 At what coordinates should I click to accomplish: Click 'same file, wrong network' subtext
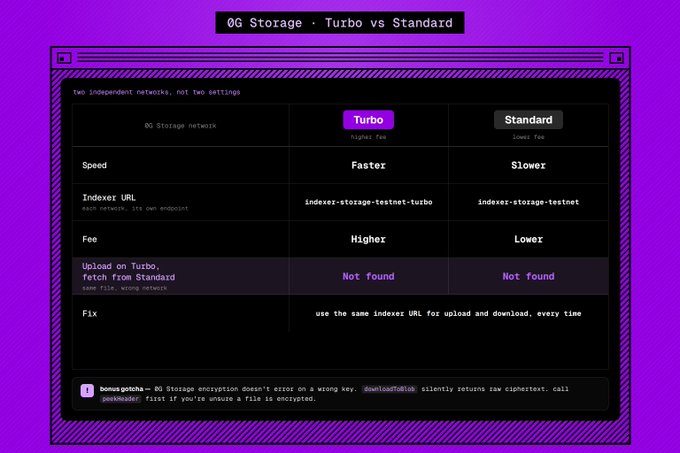click(x=124, y=288)
